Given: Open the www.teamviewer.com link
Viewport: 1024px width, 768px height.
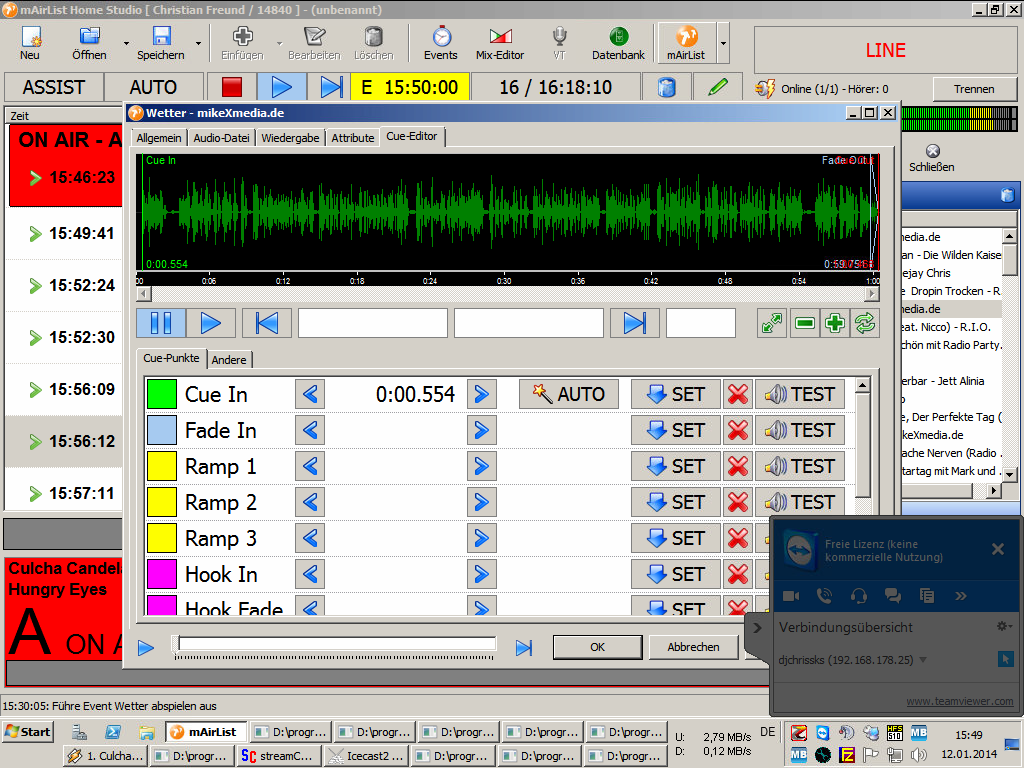Looking at the screenshot, I should [x=959, y=701].
